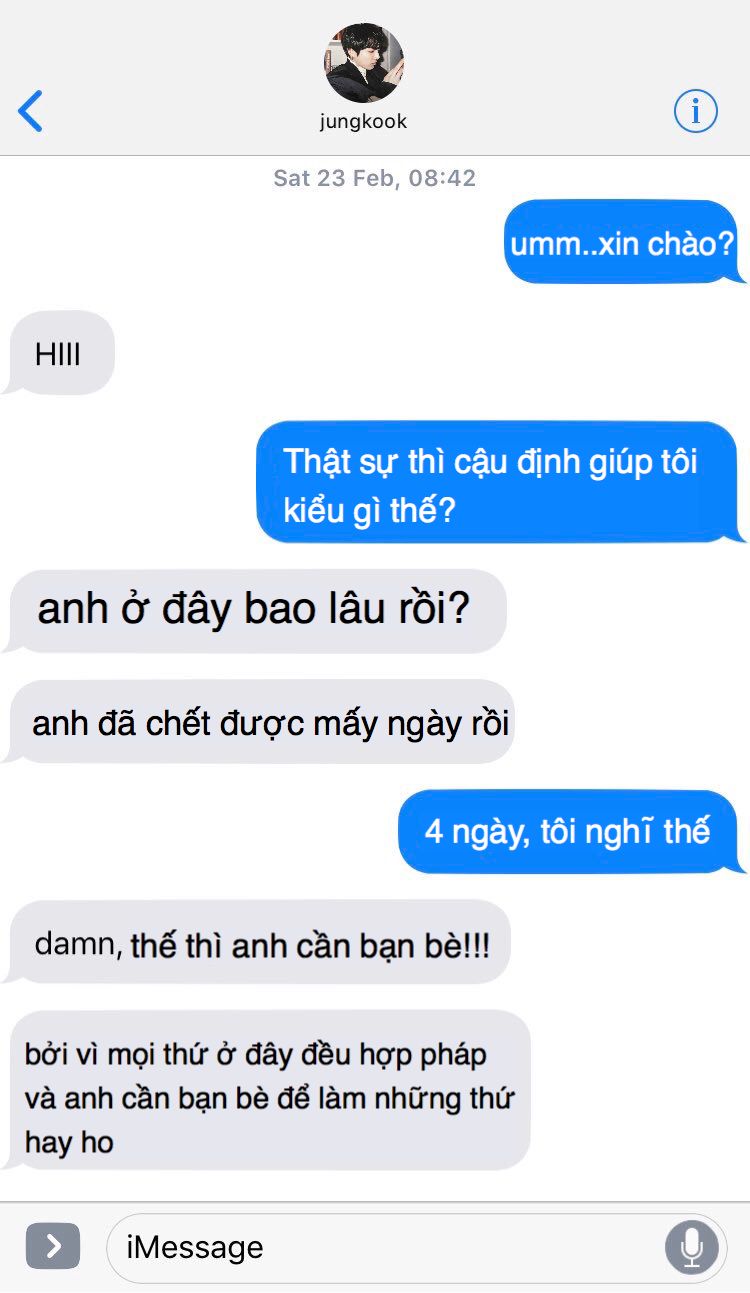Image resolution: width=750 pixels, height=1293 pixels.
Task: Expand the apps chevron beside input
Action: tap(53, 1246)
